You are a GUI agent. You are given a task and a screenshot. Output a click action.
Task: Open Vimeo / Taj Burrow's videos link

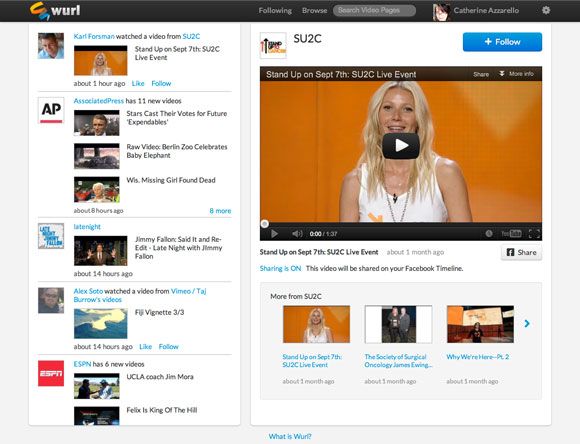click(140, 295)
